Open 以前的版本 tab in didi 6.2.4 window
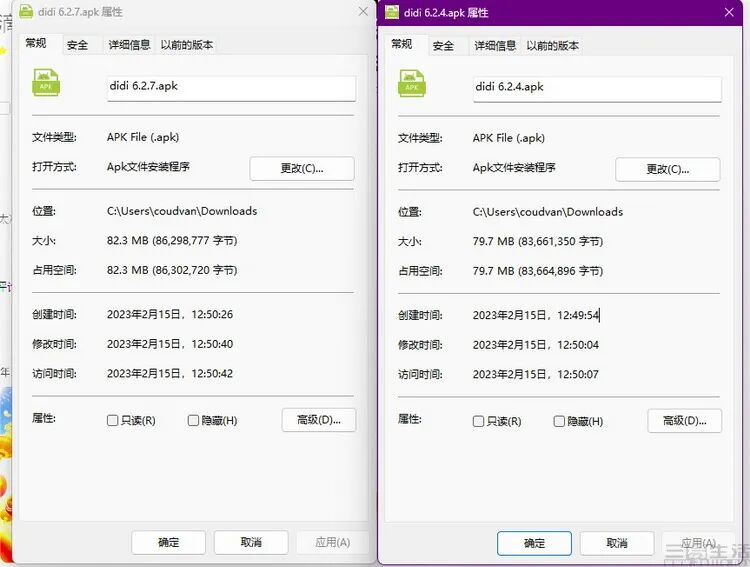Viewport: 750px width, 567px height. [552, 46]
